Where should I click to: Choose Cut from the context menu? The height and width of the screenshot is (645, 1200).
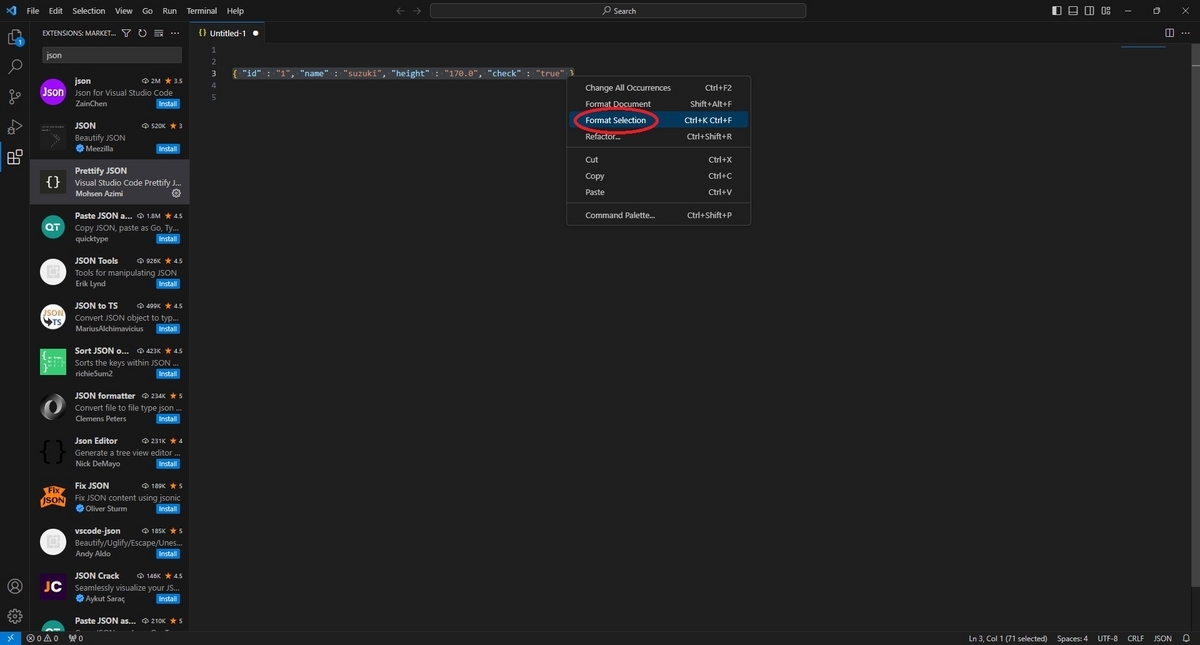coord(658,160)
